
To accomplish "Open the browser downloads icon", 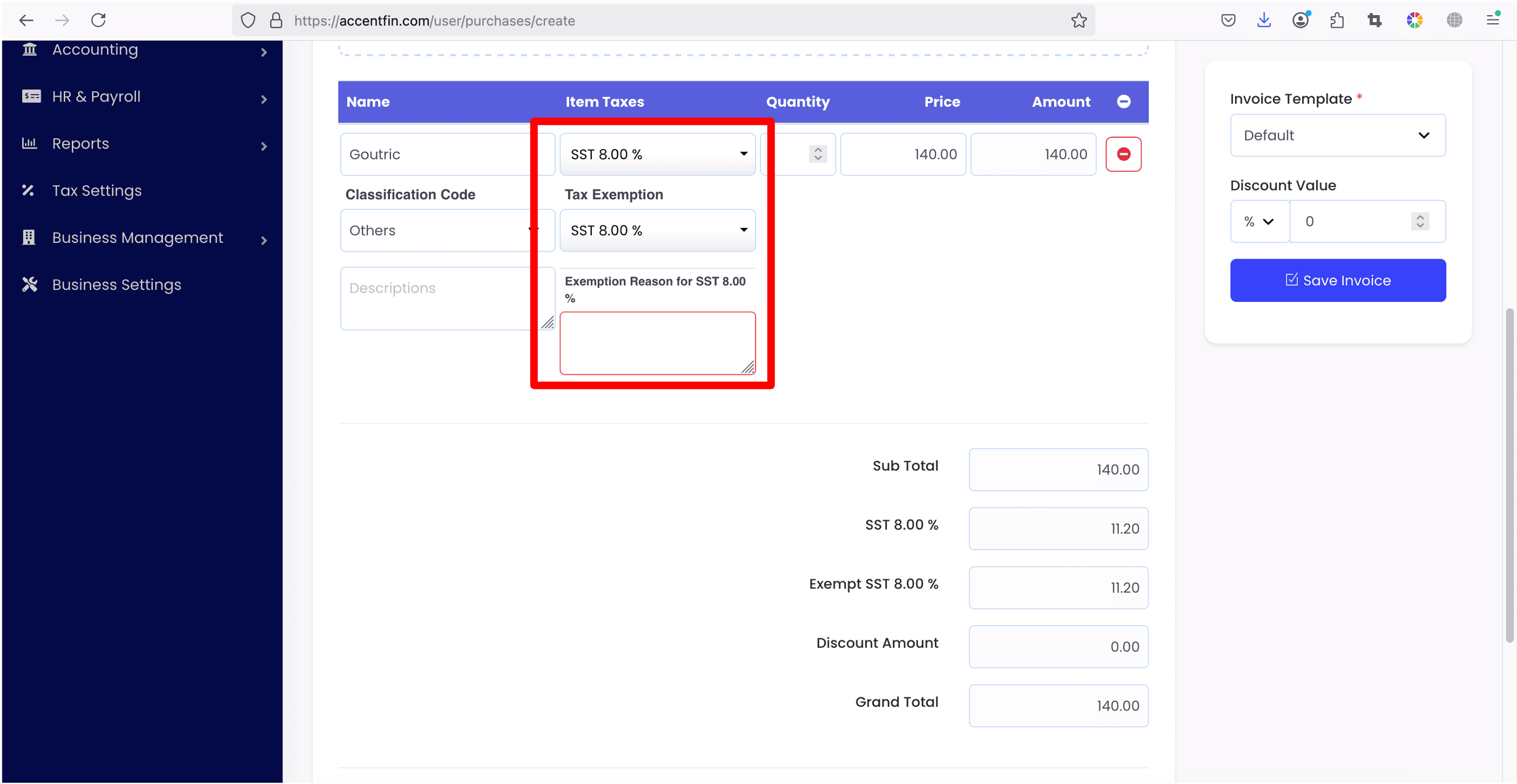I will tap(1264, 21).
